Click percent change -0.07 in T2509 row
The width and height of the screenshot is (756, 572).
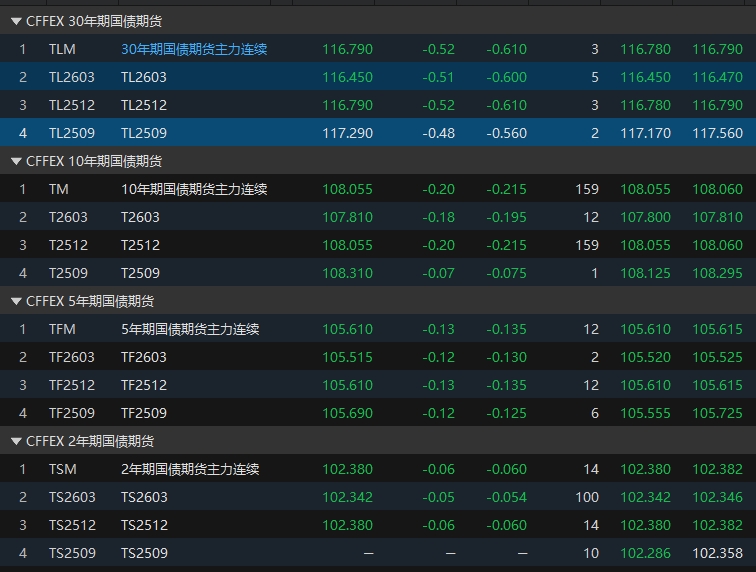[x=438, y=273]
